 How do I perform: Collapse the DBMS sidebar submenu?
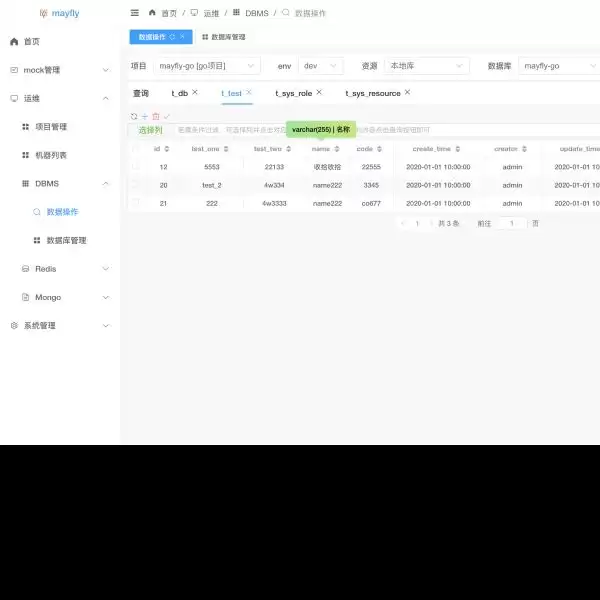(x=106, y=184)
